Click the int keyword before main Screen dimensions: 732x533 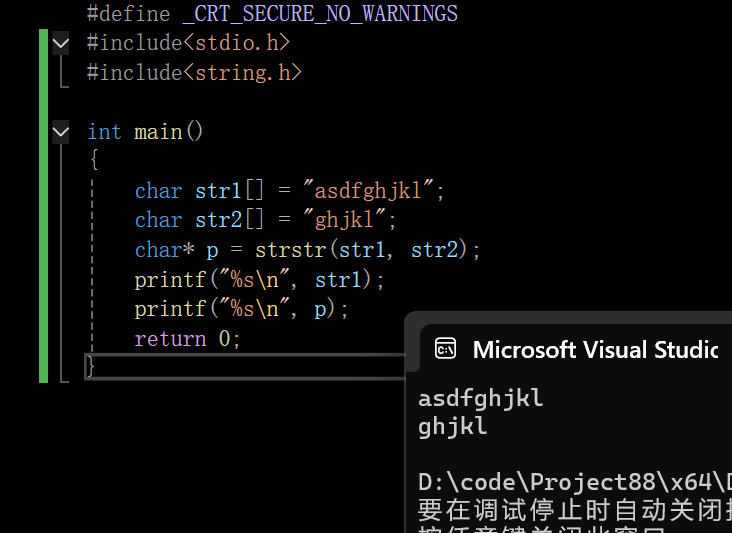pos(105,132)
